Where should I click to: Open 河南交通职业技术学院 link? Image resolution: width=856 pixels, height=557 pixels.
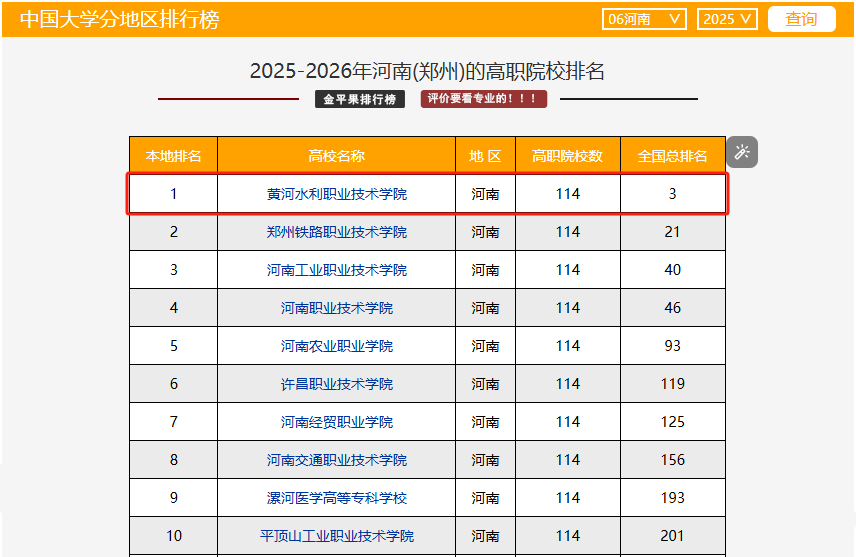pyautogui.click(x=337, y=460)
